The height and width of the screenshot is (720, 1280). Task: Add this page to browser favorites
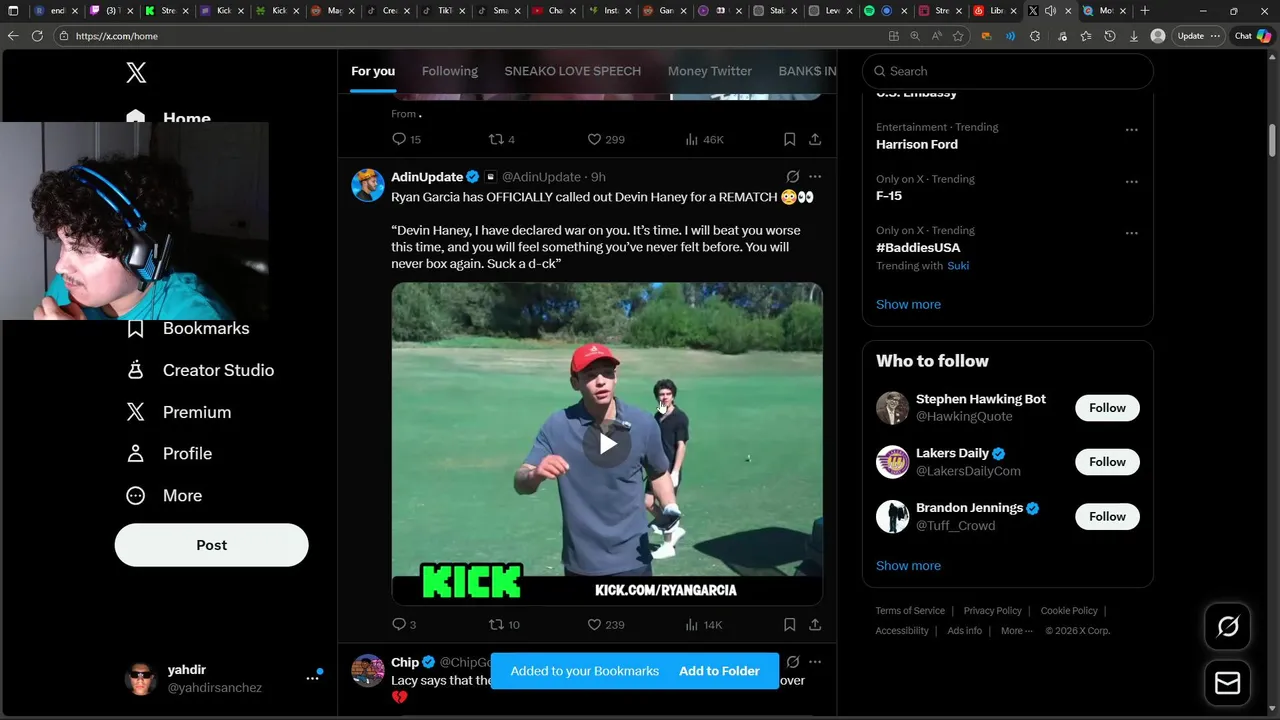click(958, 35)
